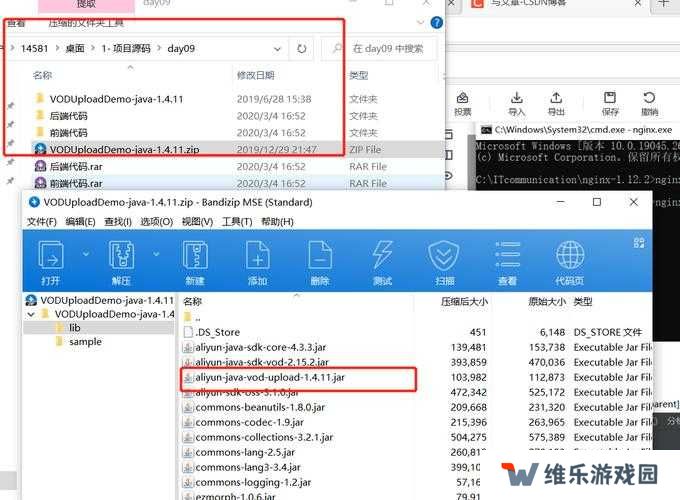Collapse the VODUploadDemo-java-1.4 tree folder
The image size is (680, 500).
31,314
